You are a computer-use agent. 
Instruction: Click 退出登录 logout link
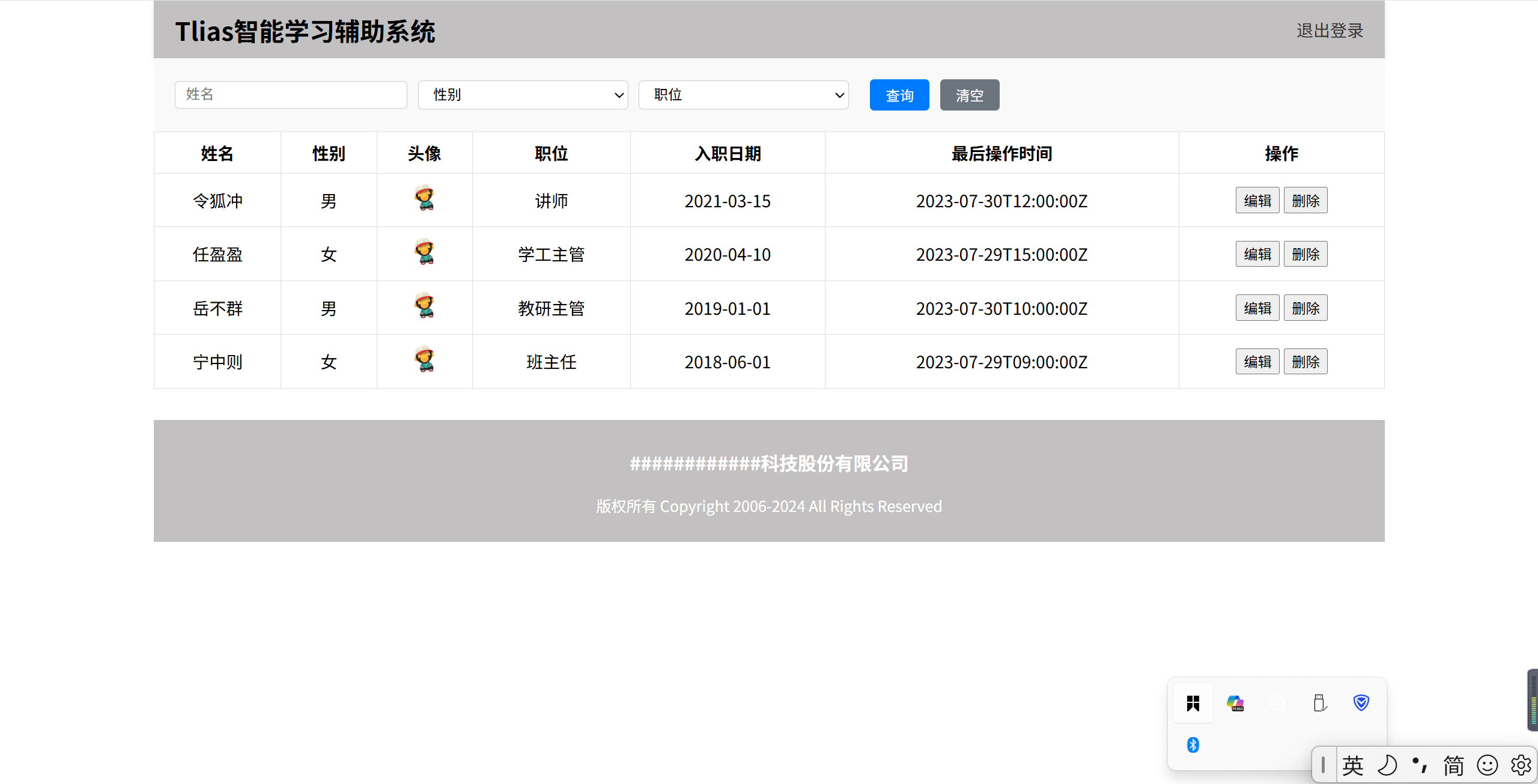pos(1330,30)
